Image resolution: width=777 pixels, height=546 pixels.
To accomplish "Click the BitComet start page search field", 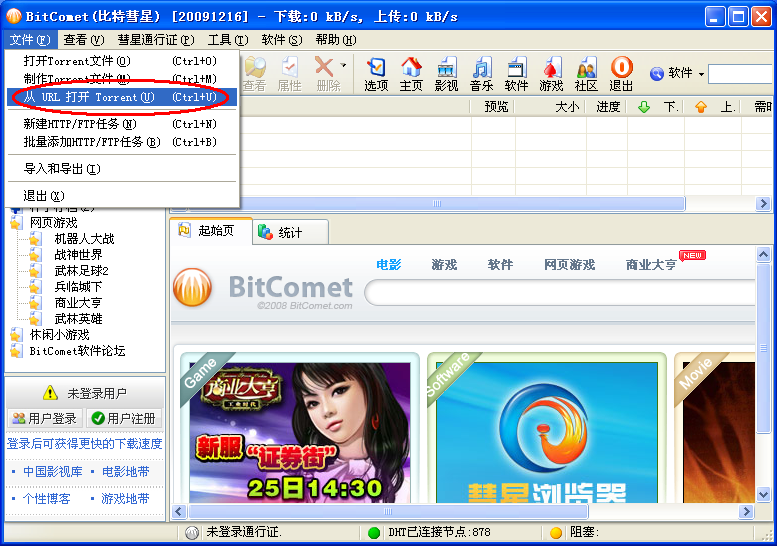I will tap(560, 293).
